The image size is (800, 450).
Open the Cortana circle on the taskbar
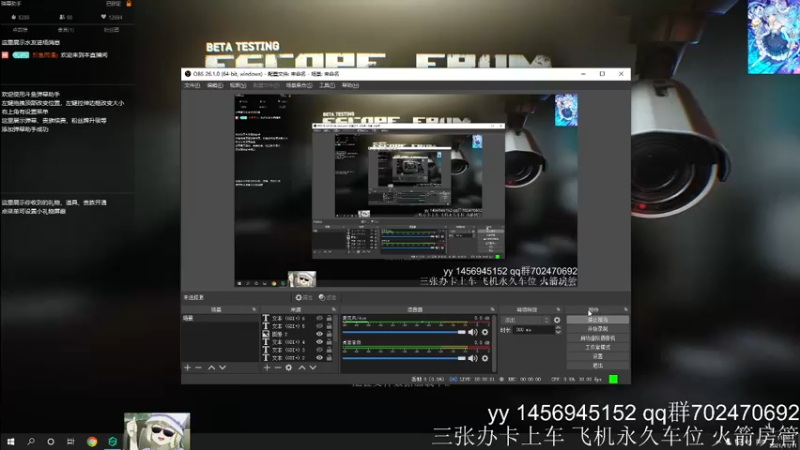(x=51, y=441)
